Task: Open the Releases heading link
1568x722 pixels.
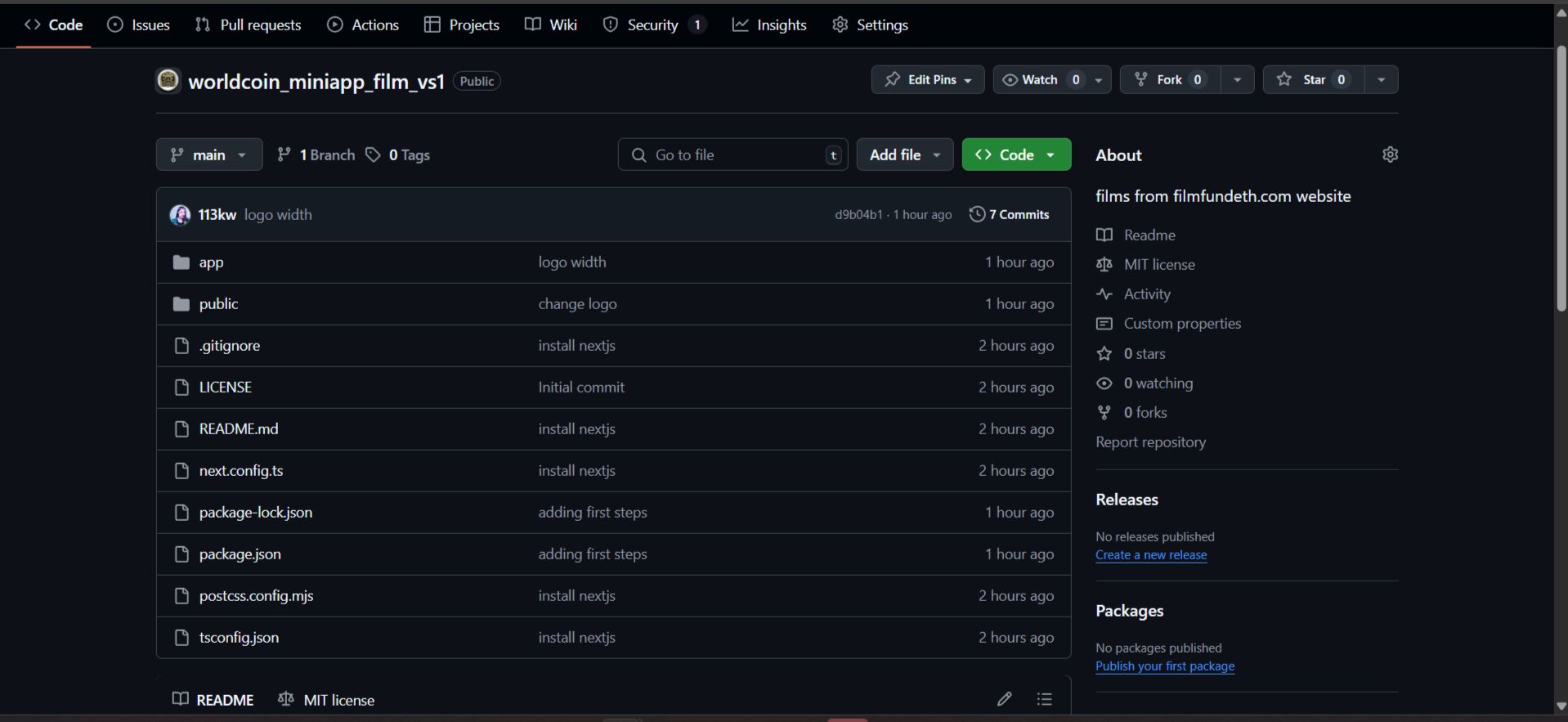Action: 1127,500
